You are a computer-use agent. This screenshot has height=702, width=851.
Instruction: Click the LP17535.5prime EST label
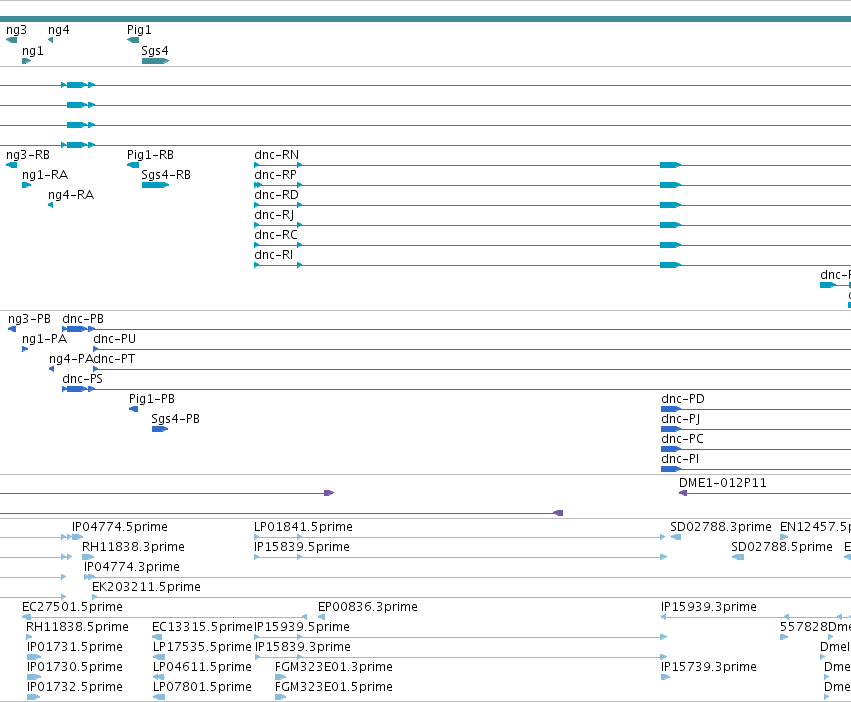[x=202, y=647]
